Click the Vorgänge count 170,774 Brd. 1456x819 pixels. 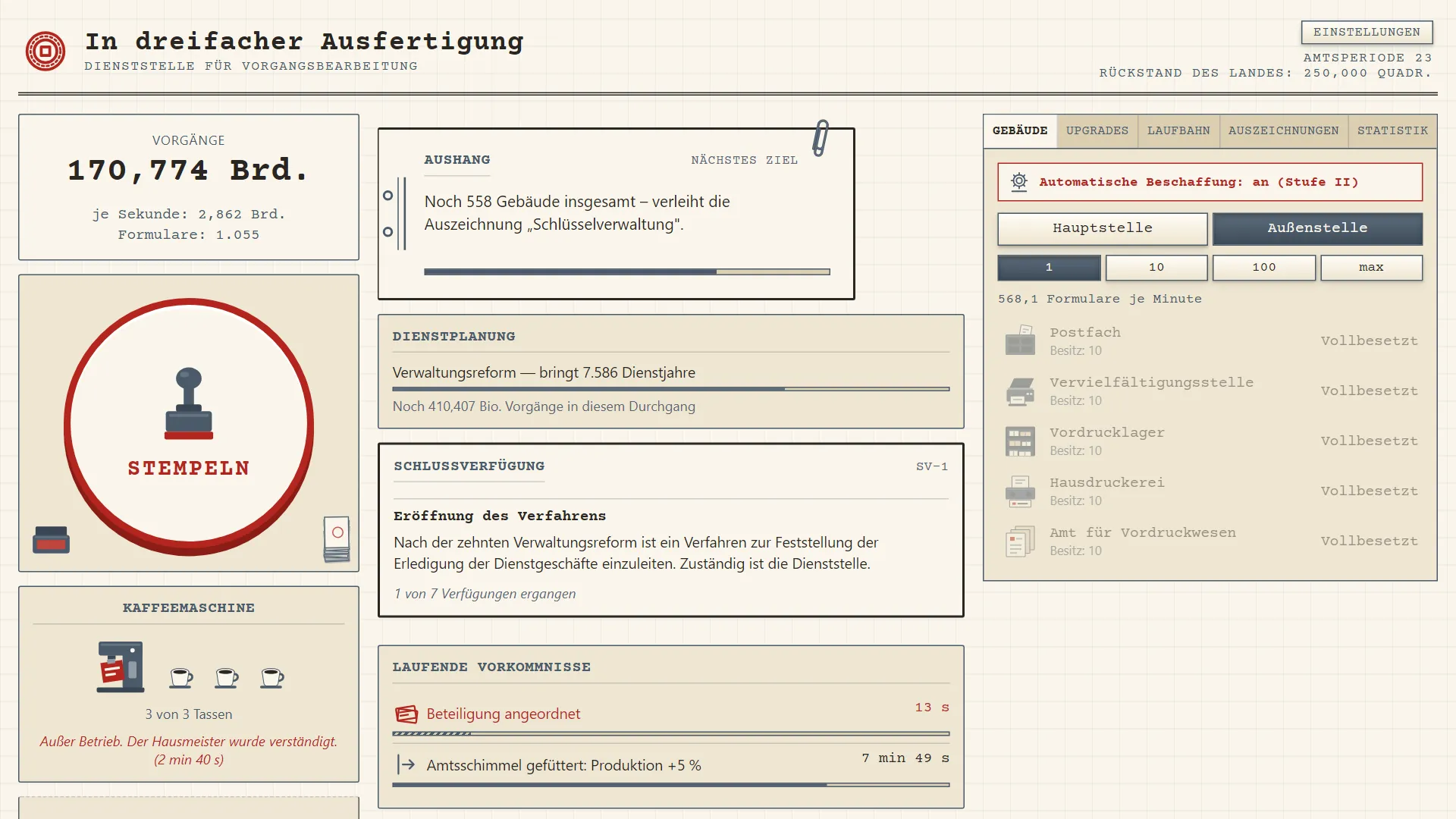tap(189, 170)
